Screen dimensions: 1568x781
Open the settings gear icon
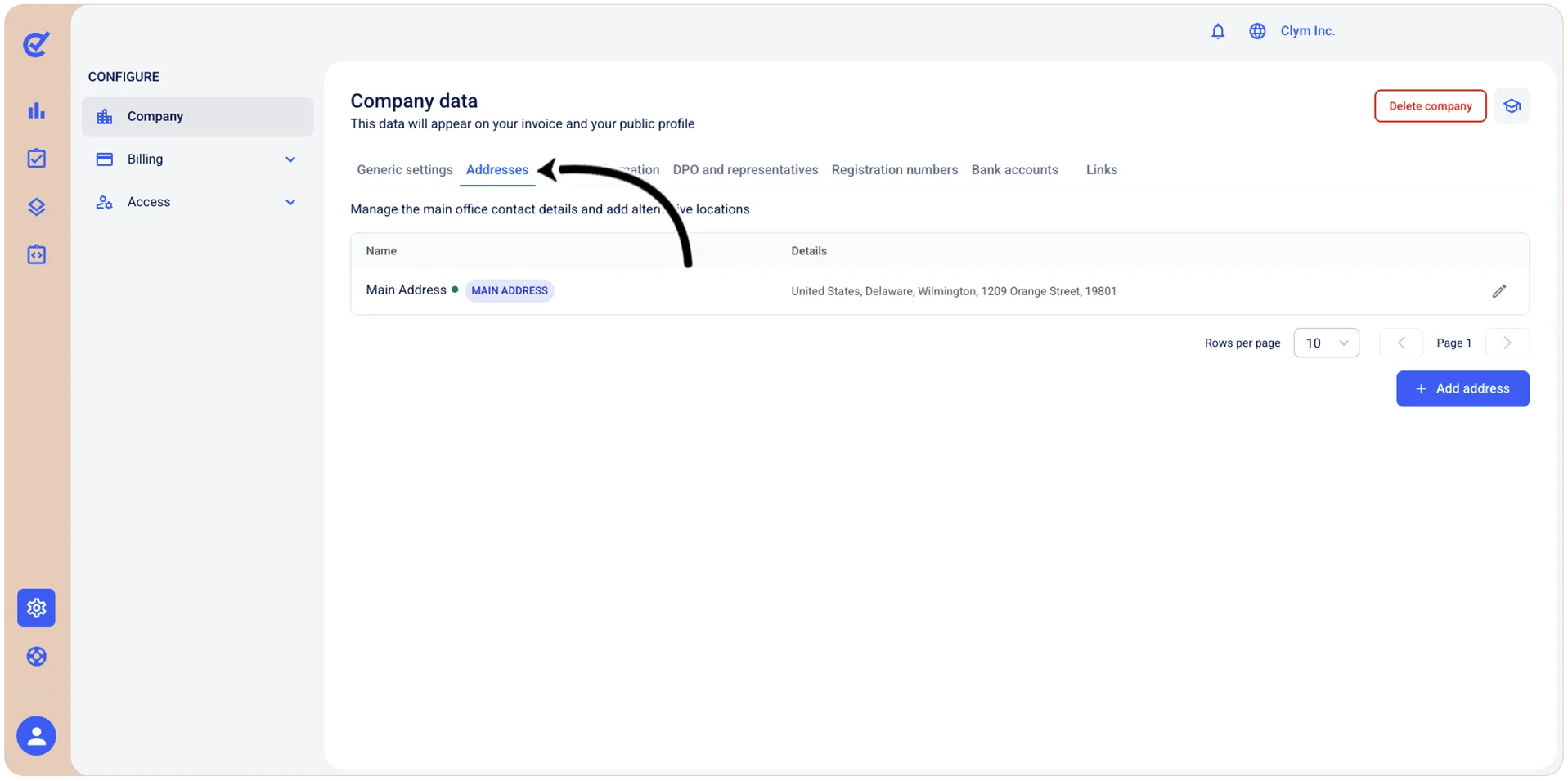pyautogui.click(x=36, y=608)
